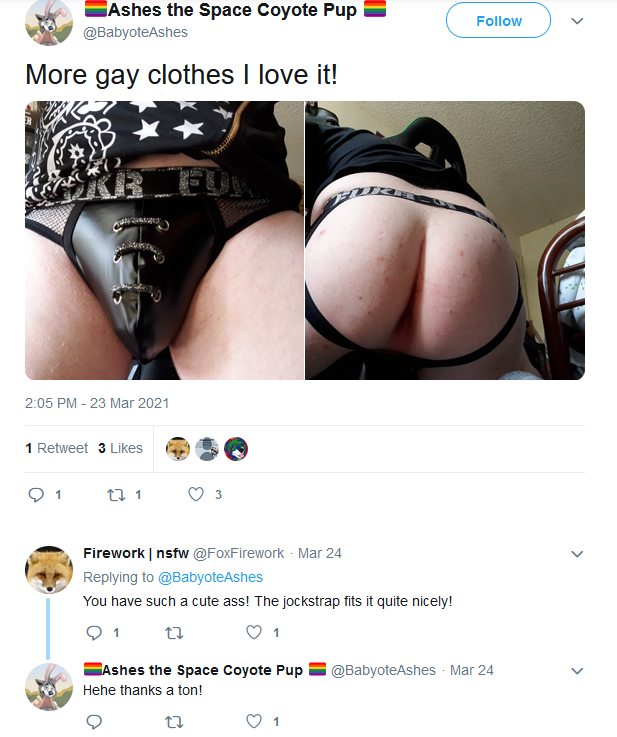Expand options chevron on FoxFirework's reply
The image size is (617, 737).
[x=577, y=554]
